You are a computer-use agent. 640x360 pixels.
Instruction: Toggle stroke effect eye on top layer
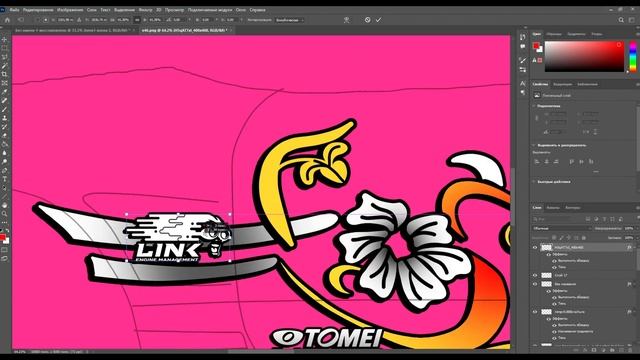[555, 260]
